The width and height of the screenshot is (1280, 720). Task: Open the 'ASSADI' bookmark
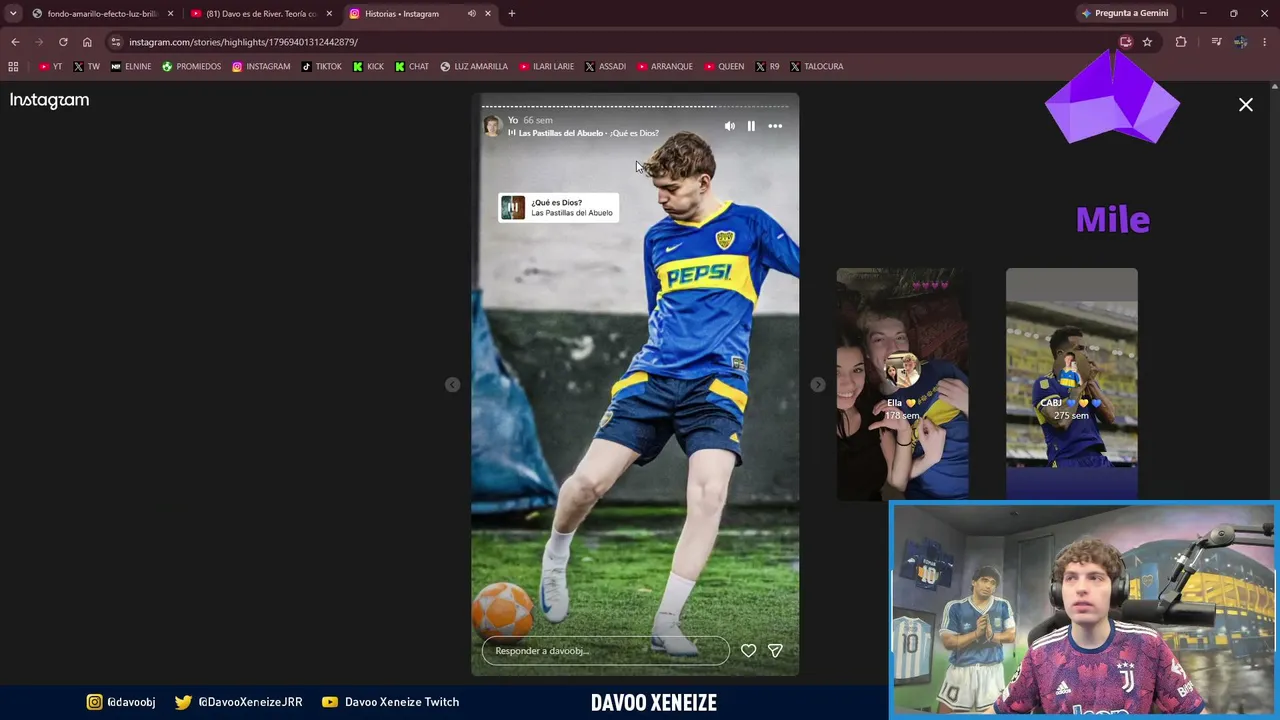(605, 67)
